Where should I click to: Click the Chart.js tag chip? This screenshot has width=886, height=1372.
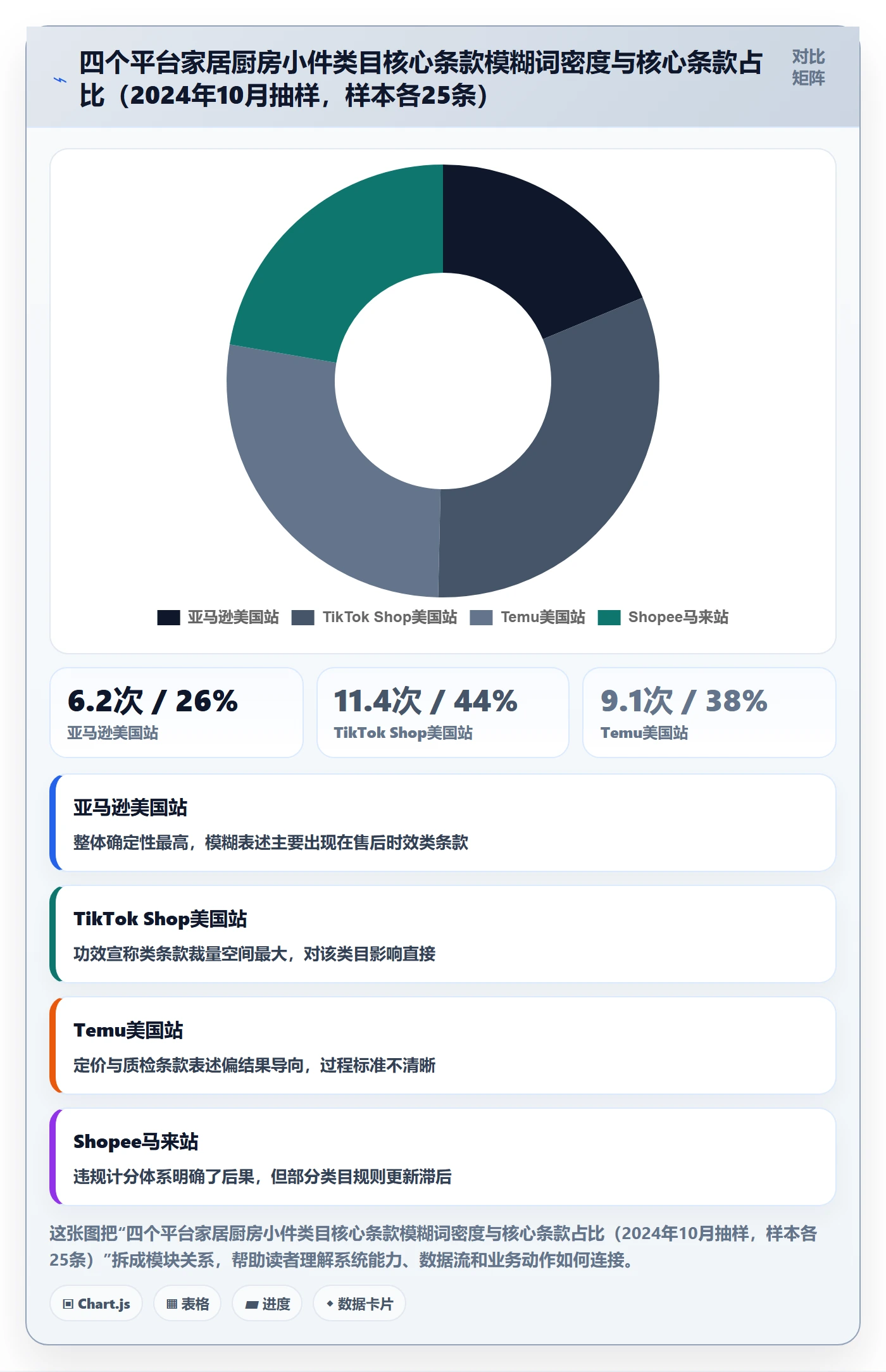tap(96, 1304)
